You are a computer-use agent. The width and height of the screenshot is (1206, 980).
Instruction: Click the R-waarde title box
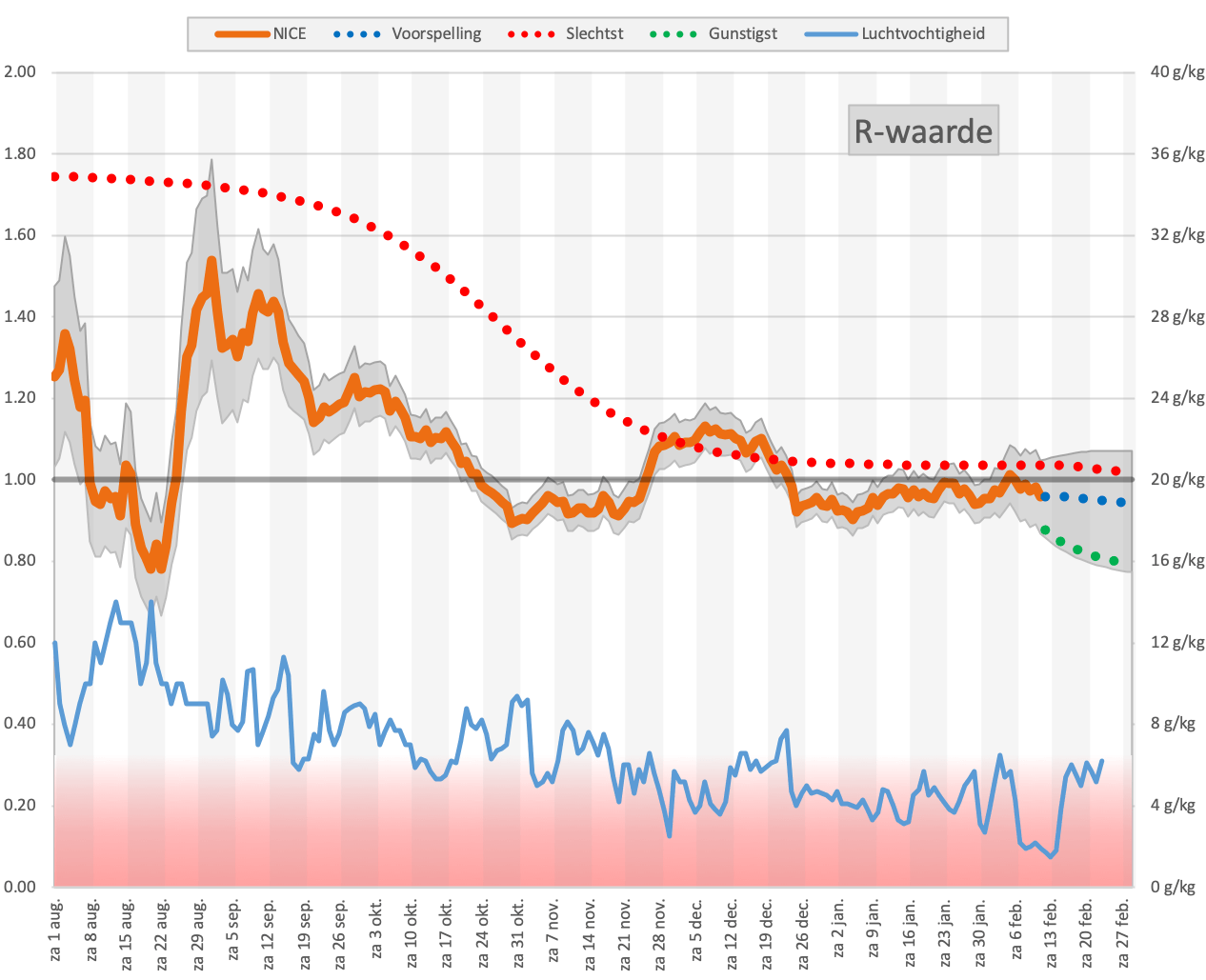point(923,130)
